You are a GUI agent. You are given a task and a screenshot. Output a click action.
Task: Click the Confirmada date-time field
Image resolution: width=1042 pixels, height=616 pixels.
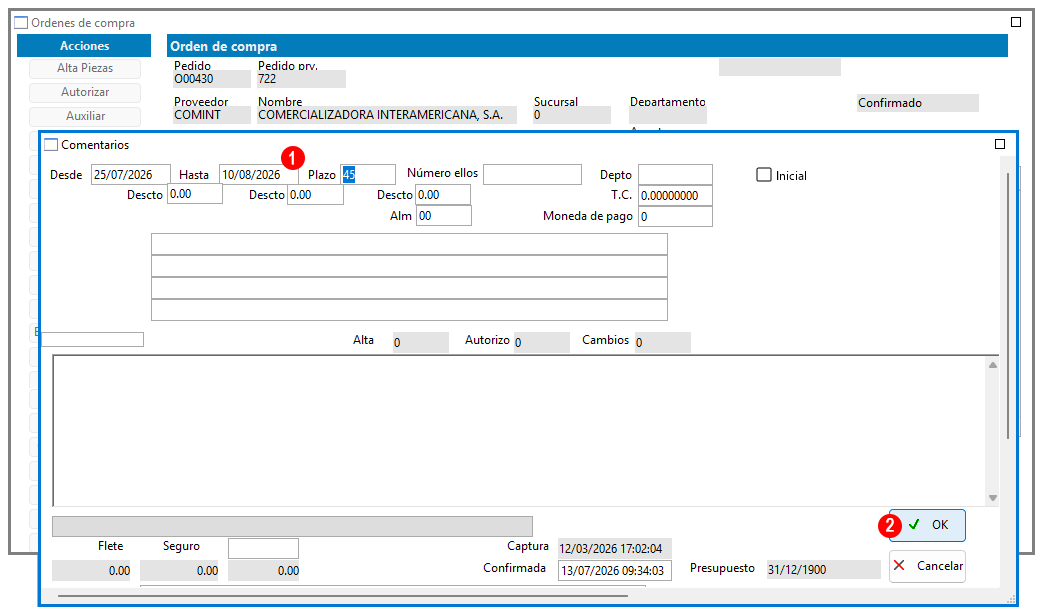point(615,570)
